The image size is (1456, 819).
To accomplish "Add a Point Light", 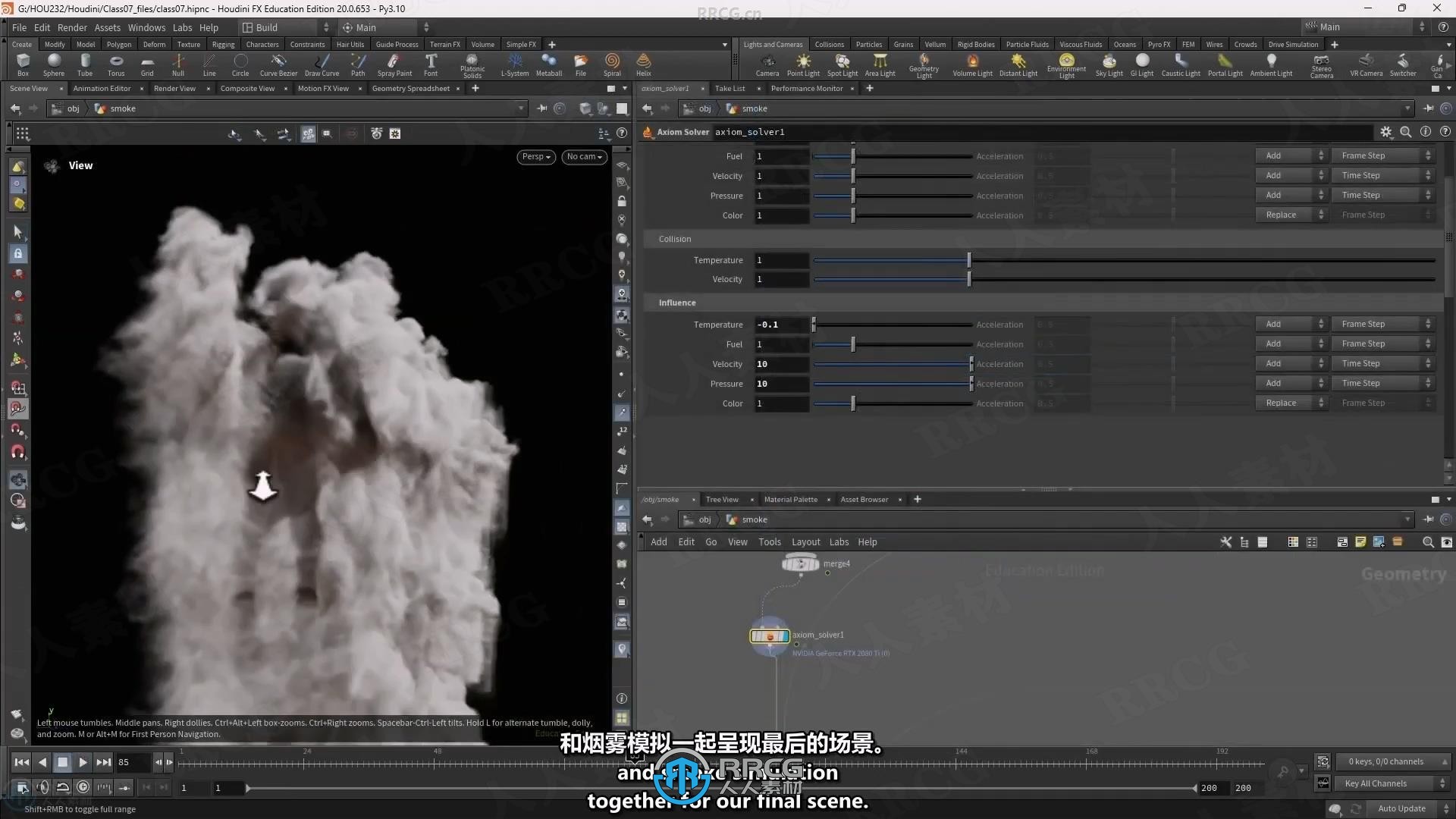I will (803, 64).
